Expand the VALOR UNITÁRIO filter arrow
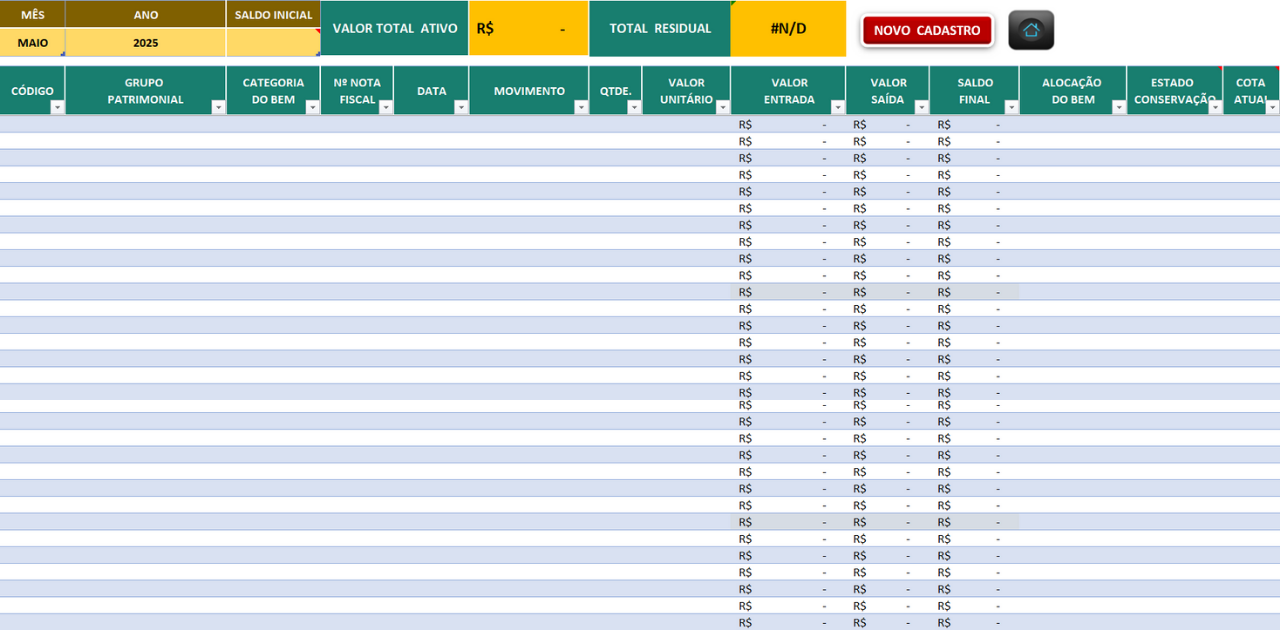 tap(723, 107)
